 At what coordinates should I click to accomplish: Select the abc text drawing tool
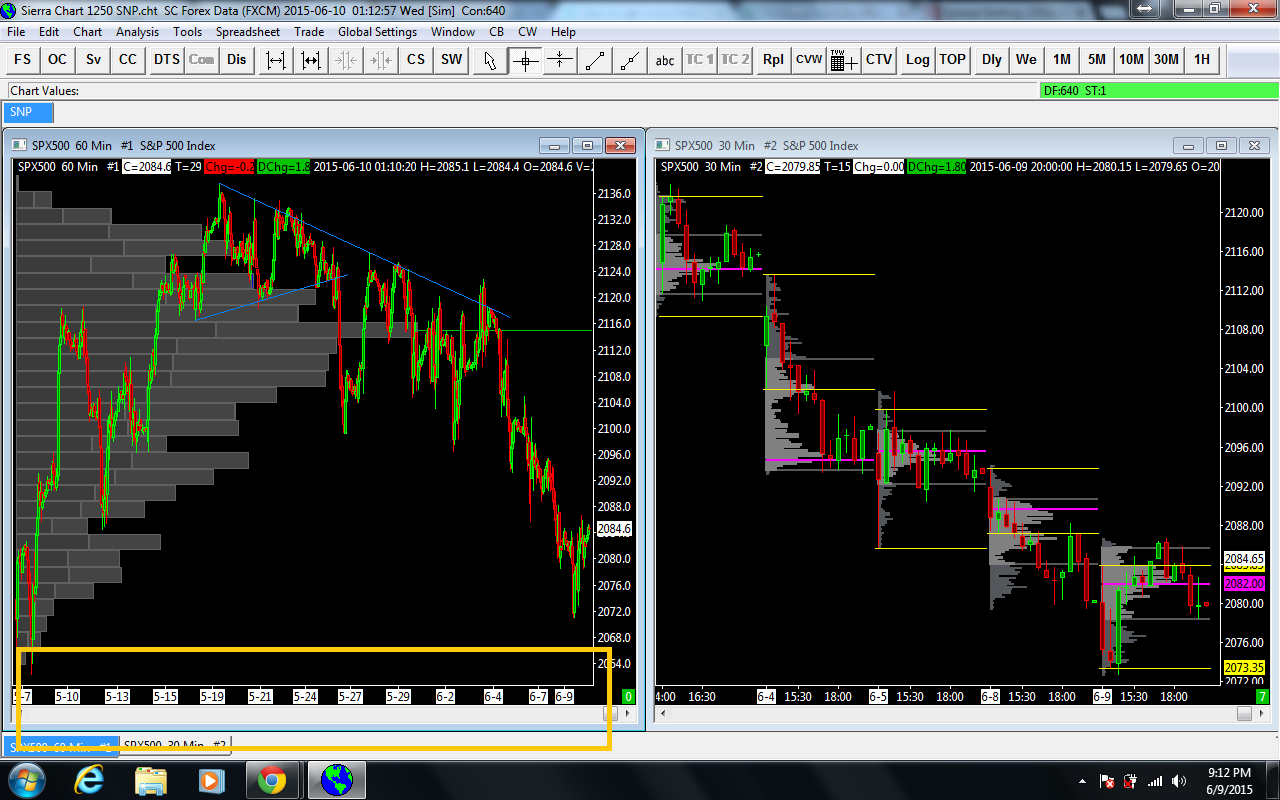[665, 59]
